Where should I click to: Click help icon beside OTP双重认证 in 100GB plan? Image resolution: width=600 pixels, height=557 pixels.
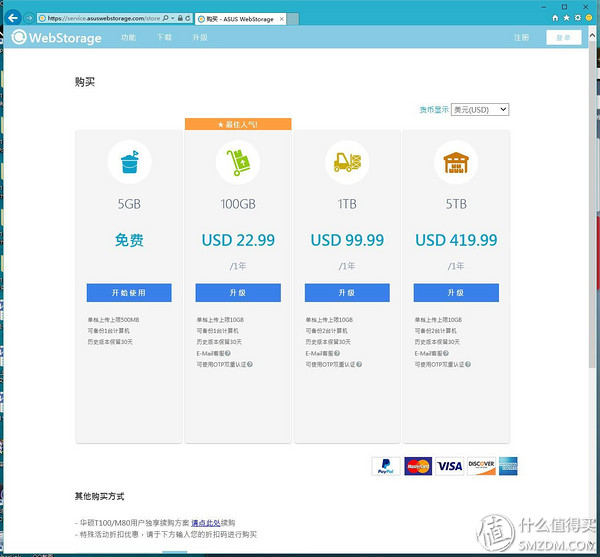250,364
